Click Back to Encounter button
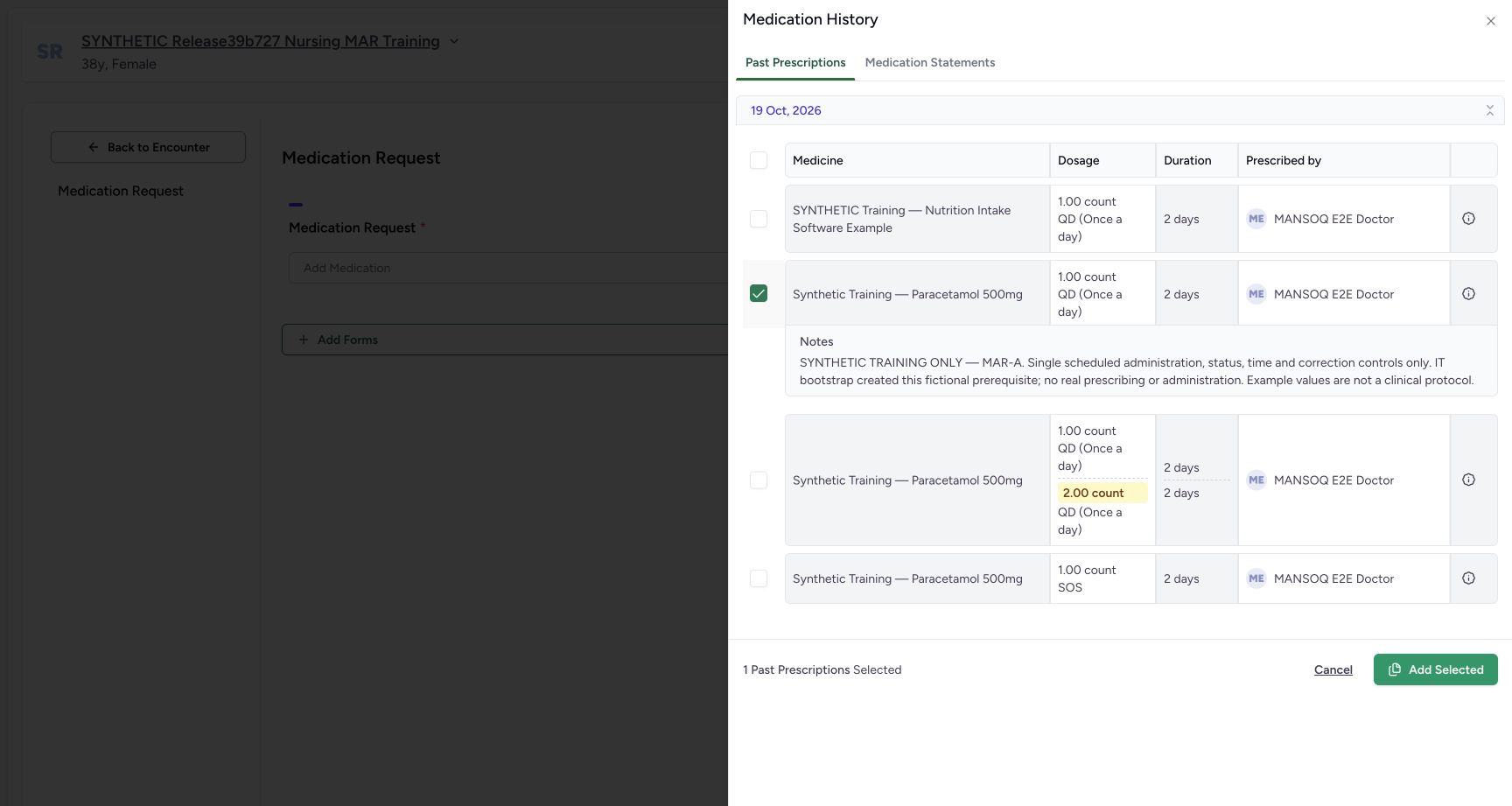Screen dimensions: 1512x806 148,147
